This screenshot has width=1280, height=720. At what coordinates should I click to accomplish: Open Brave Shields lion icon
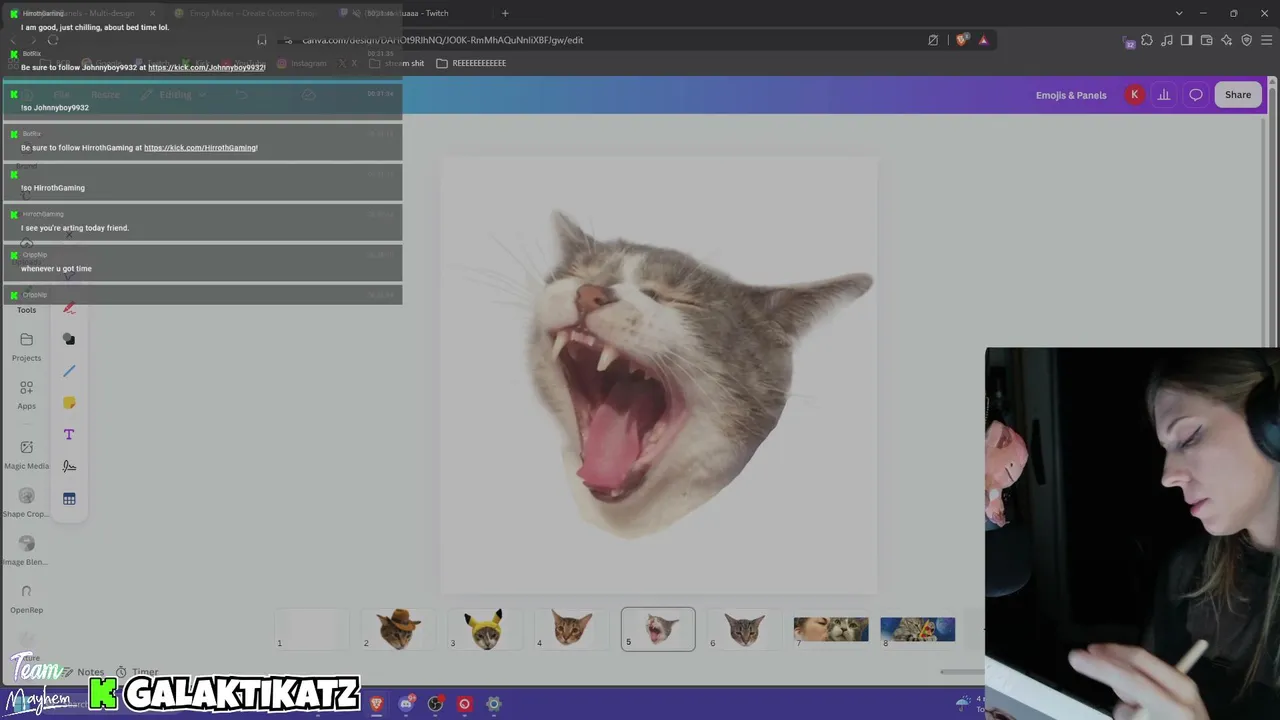[x=962, y=40]
